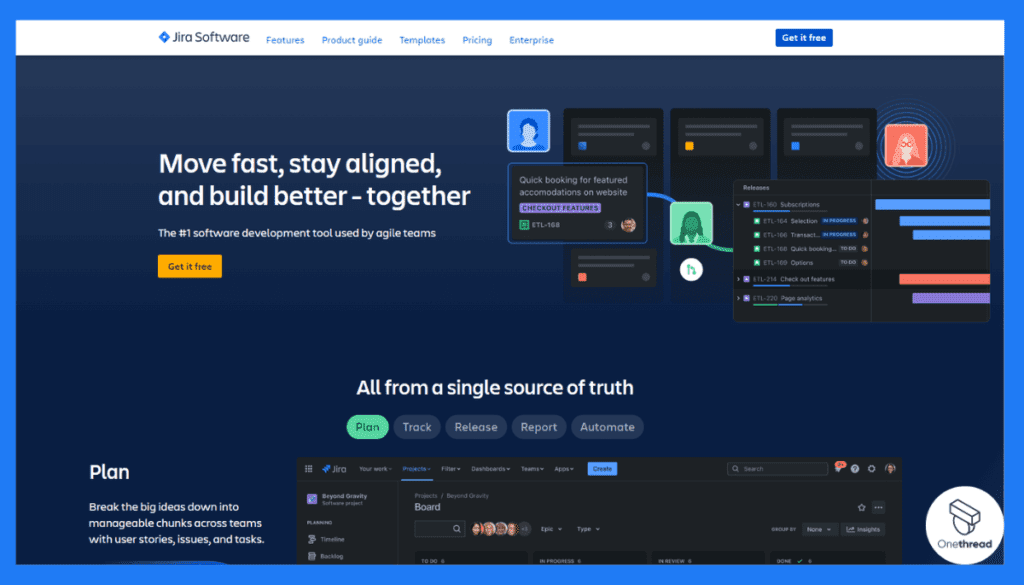
Task: Click the yellow Get it free hero button
Action: (189, 266)
